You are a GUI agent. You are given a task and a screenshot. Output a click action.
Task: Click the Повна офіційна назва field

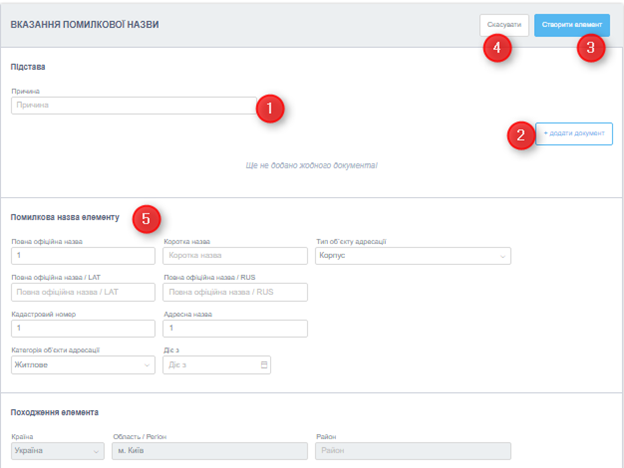[83, 256]
